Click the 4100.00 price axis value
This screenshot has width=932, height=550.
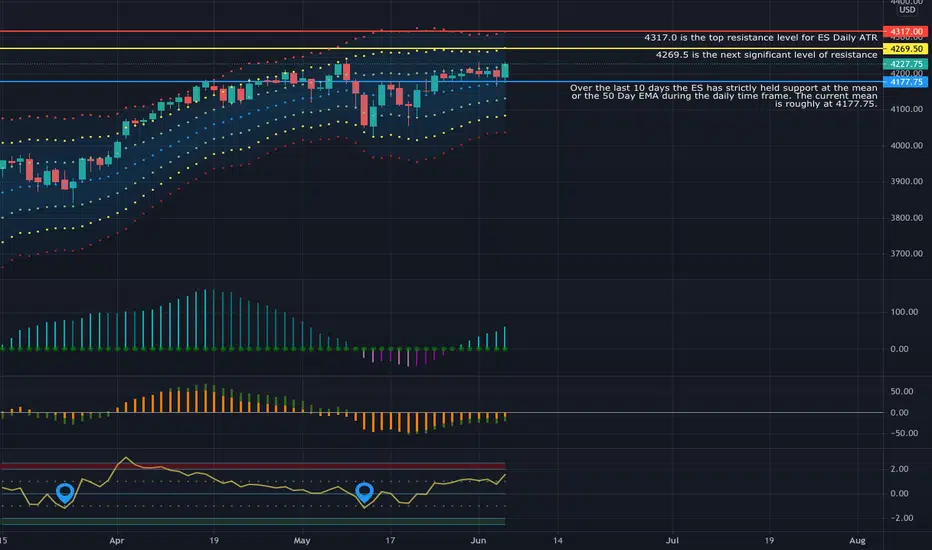click(x=906, y=109)
